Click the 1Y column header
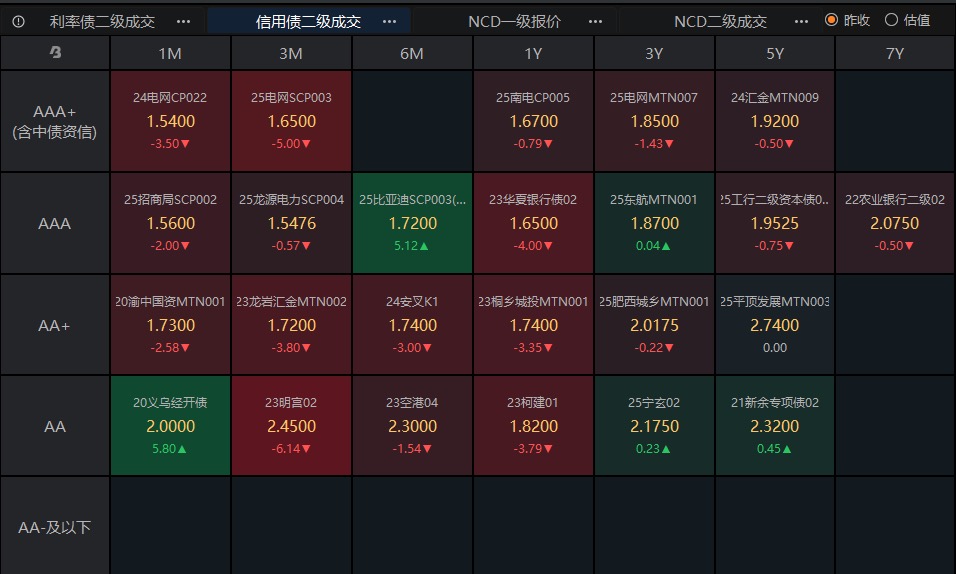This screenshot has width=956, height=574. 533,53
